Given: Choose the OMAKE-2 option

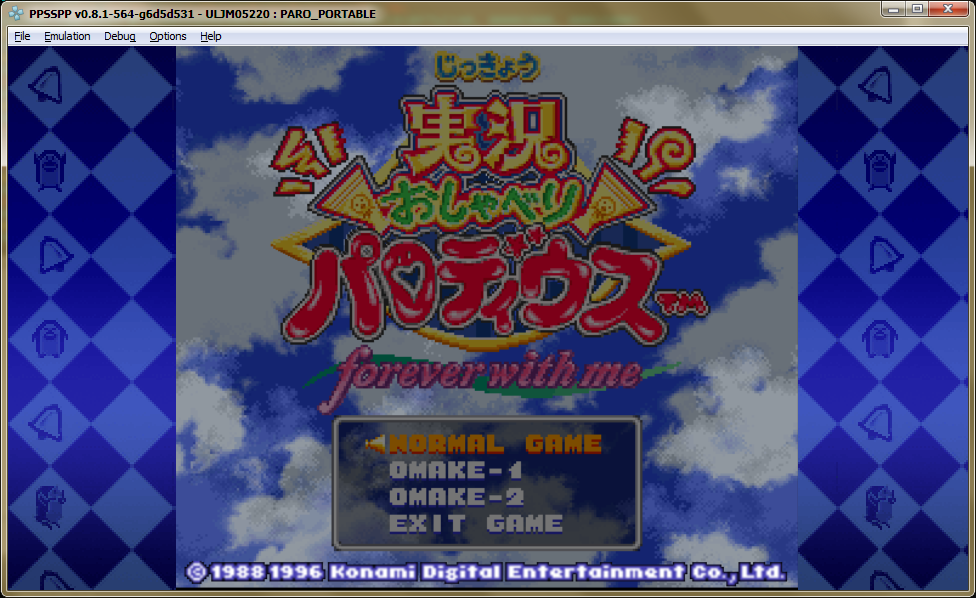Looking at the screenshot, I should pos(455,497).
